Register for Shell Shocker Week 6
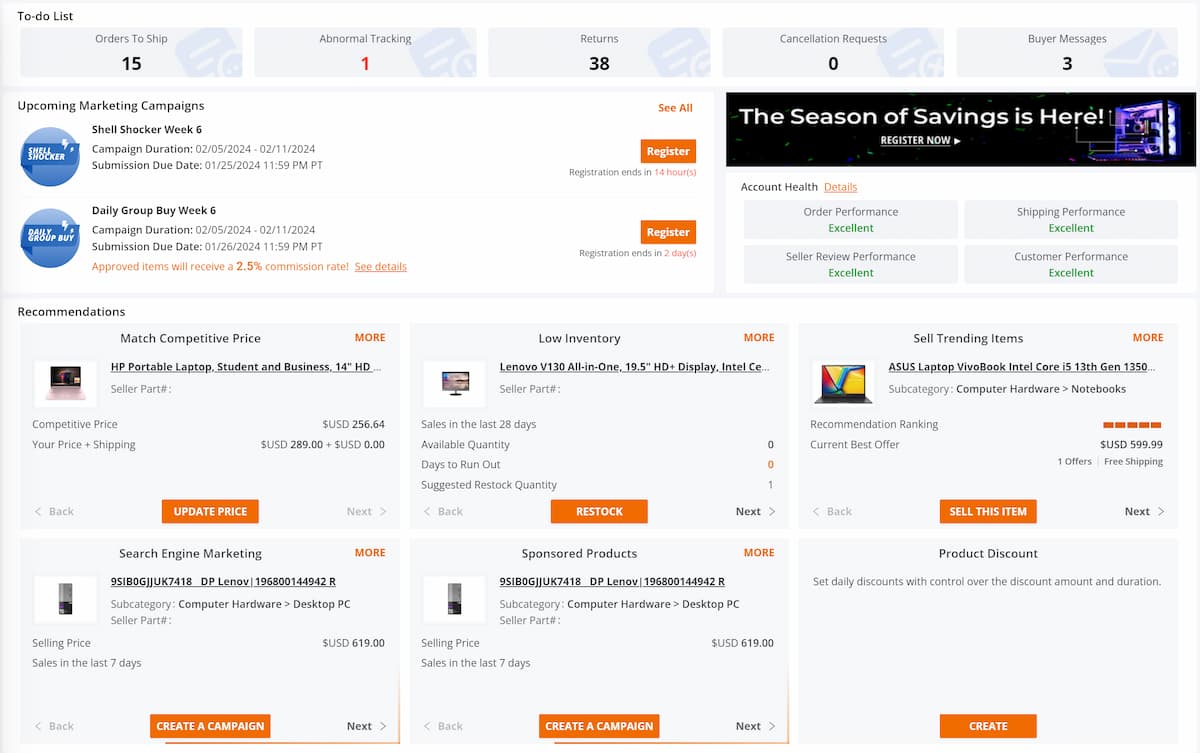The width and height of the screenshot is (1200, 753). coord(668,151)
